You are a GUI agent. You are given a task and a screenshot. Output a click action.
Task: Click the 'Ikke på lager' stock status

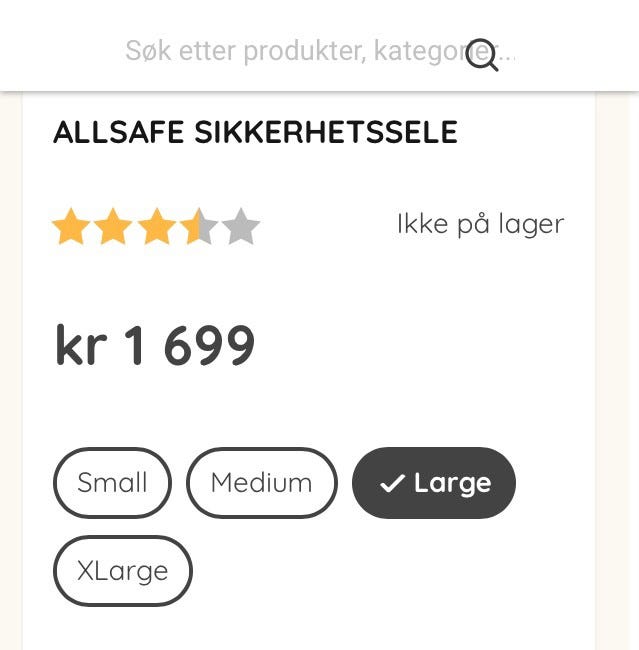click(480, 224)
